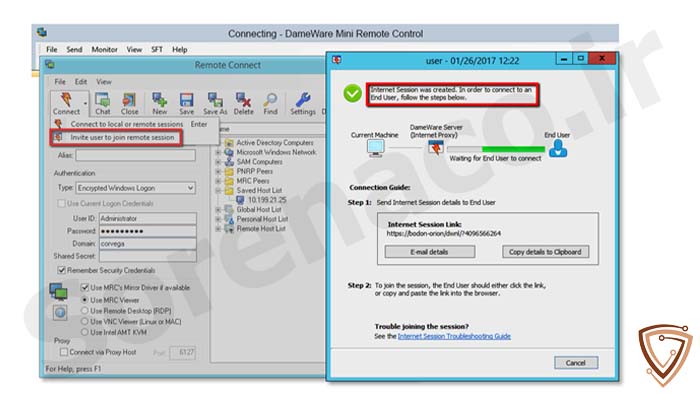Open File menu in main DameWare window
700x394 pixels.
[x=52, y=50]
